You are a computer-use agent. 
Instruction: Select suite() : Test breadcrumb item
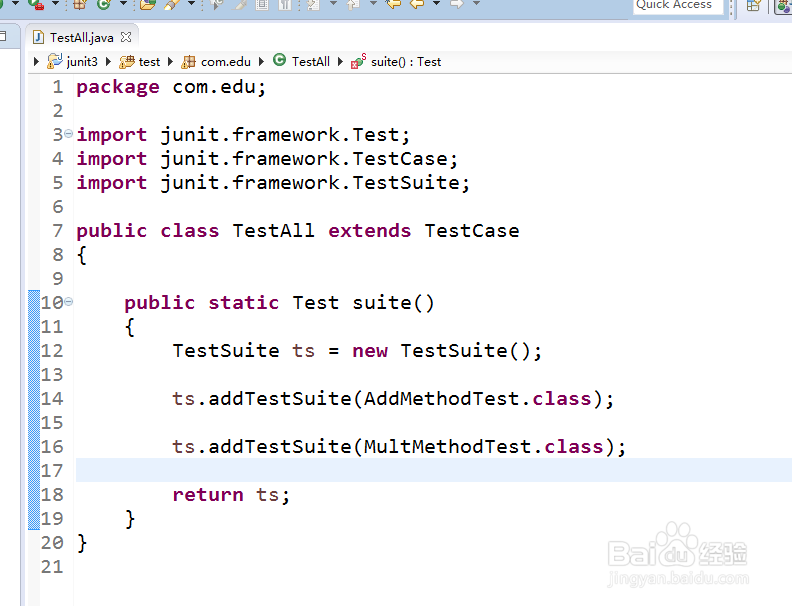coord(397,62)
